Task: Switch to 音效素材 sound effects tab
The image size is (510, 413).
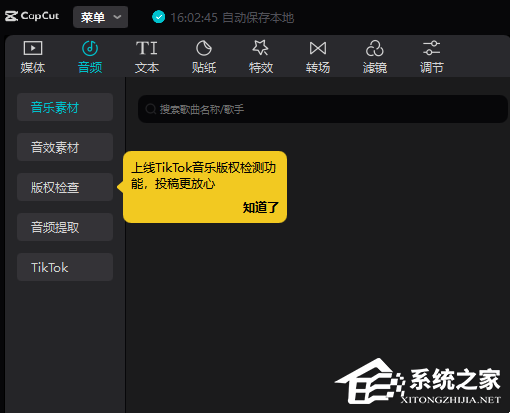Action: [65, 147]
